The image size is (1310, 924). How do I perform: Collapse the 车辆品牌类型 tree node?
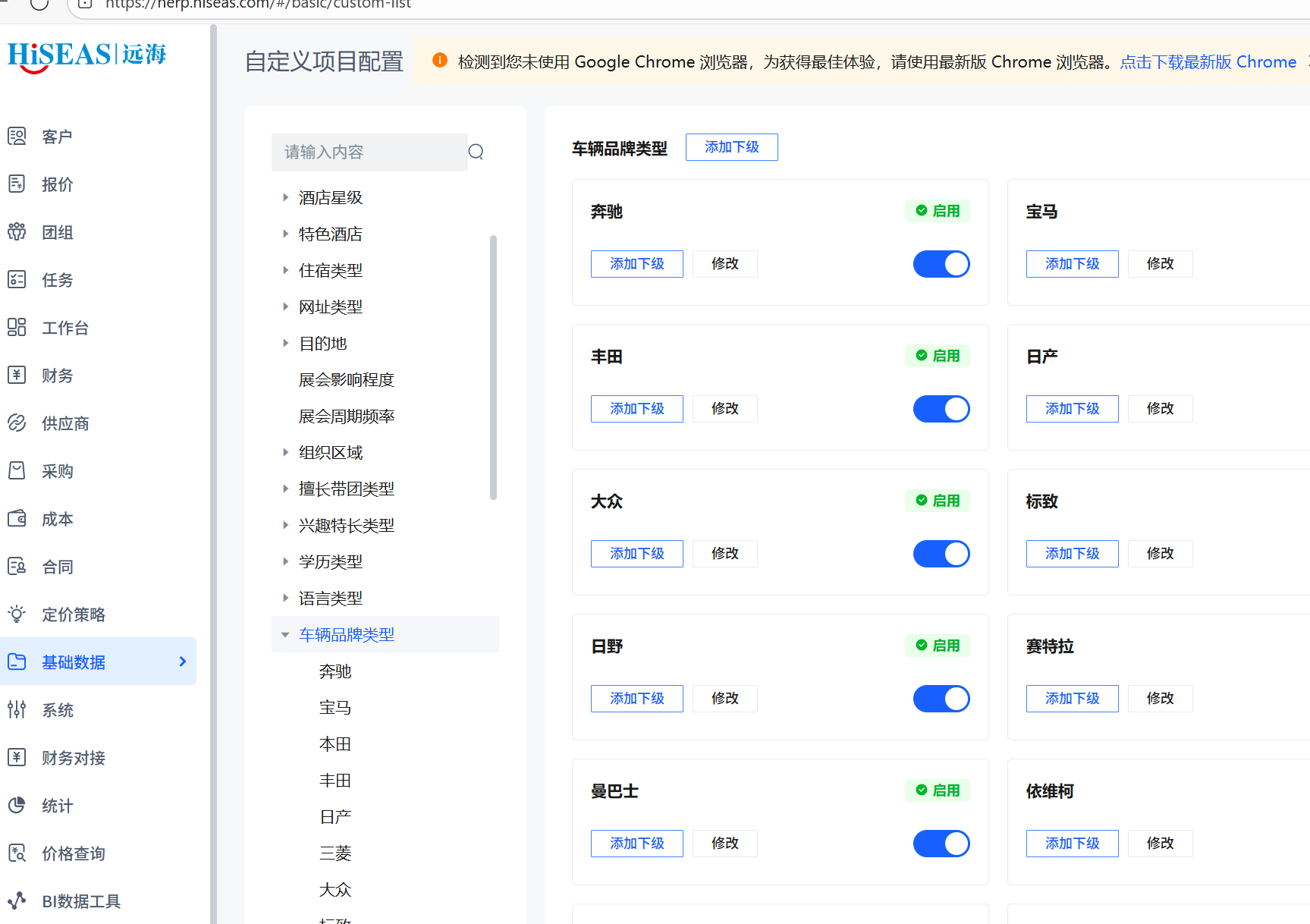point(286,635)
